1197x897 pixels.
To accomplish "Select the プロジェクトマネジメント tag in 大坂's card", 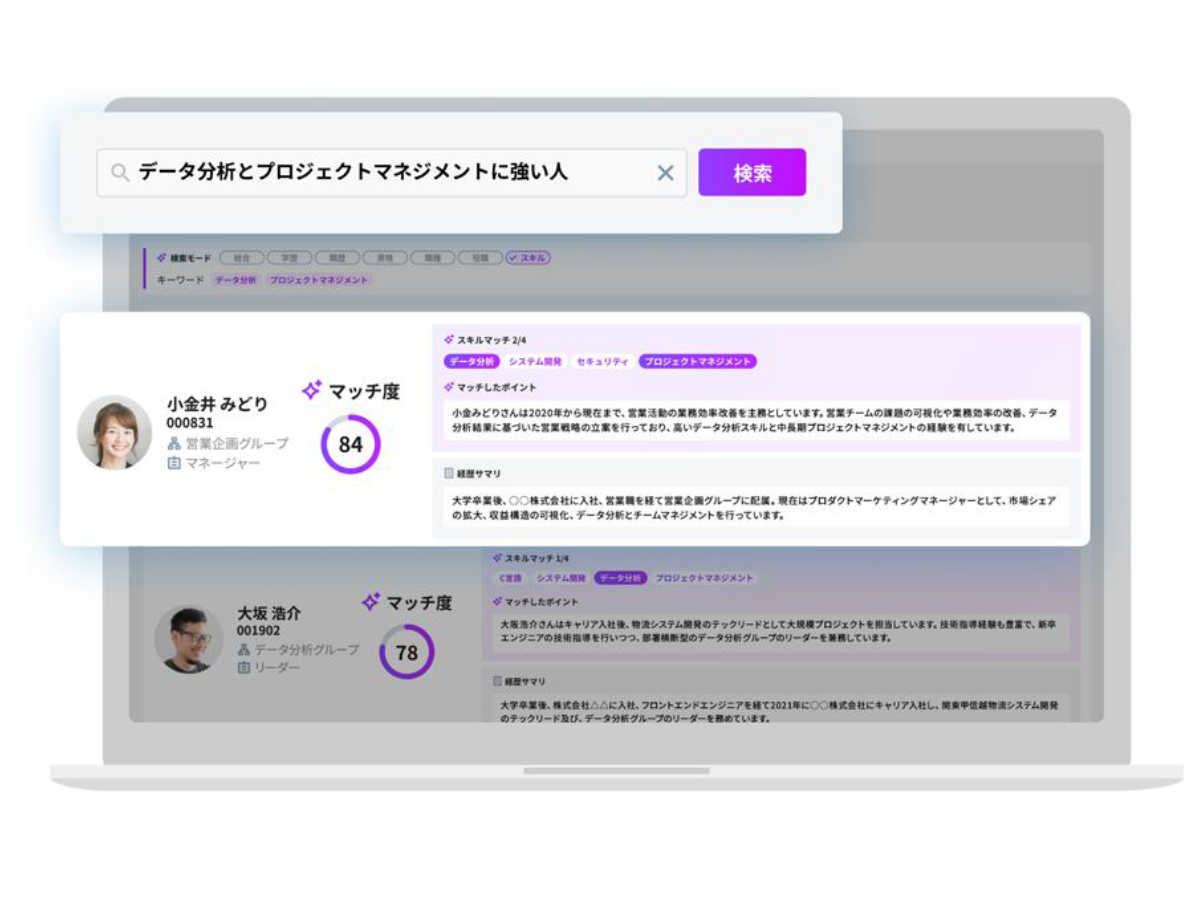I will pyautogui.click(x=704, y=579).
